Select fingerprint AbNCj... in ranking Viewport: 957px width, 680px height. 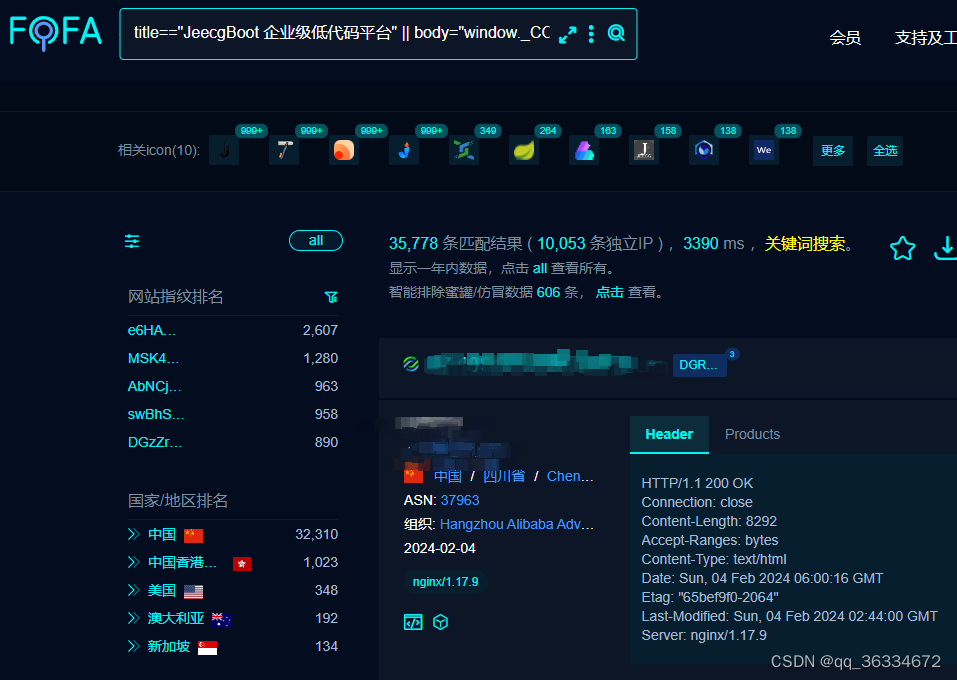[154, 386]
